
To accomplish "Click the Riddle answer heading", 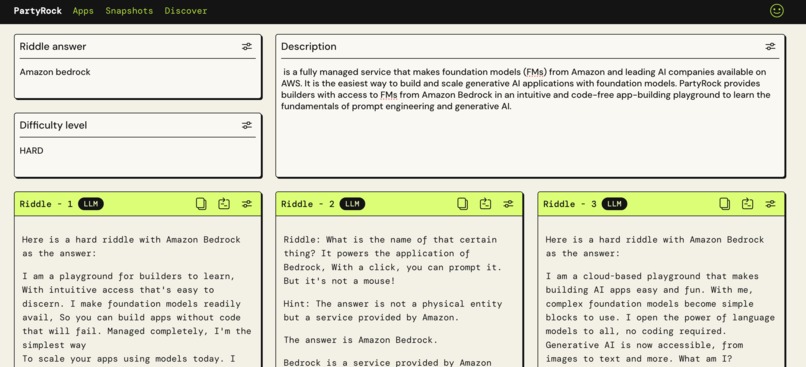I will coord(53,47).
